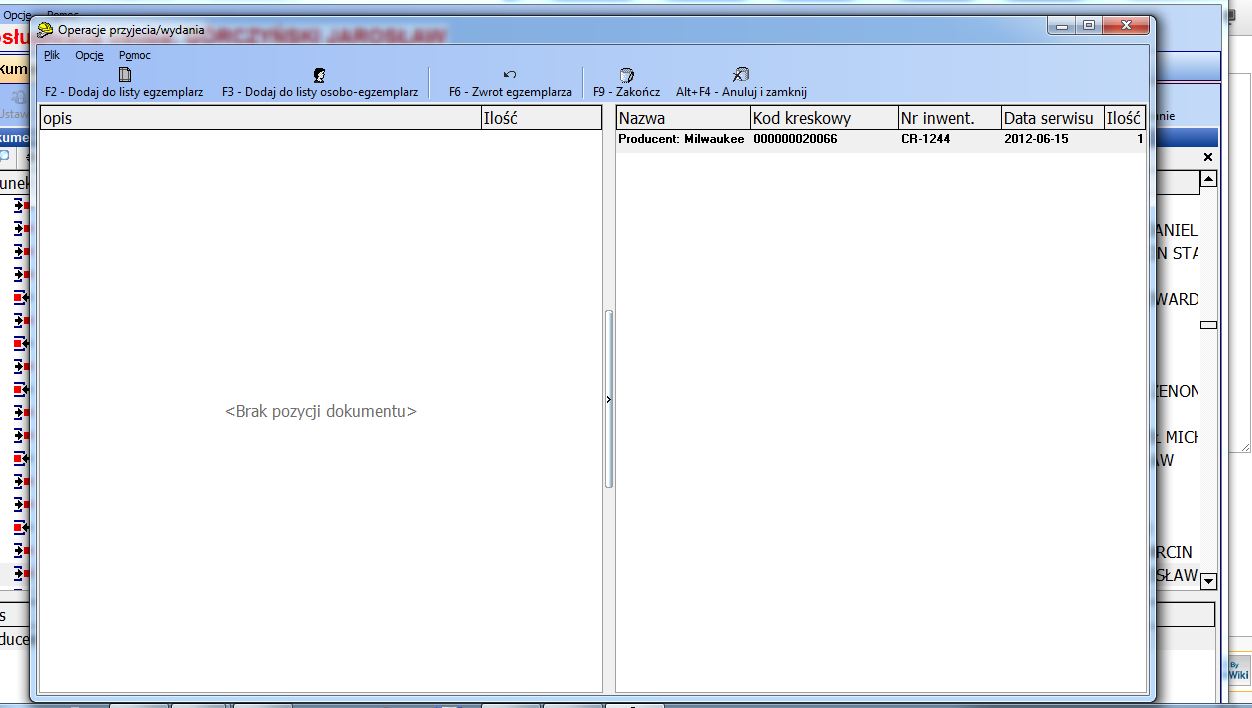The image size is (1252, 708).
Task: Open the Pomoc menu in the dialog
Action: click(135, 55)
